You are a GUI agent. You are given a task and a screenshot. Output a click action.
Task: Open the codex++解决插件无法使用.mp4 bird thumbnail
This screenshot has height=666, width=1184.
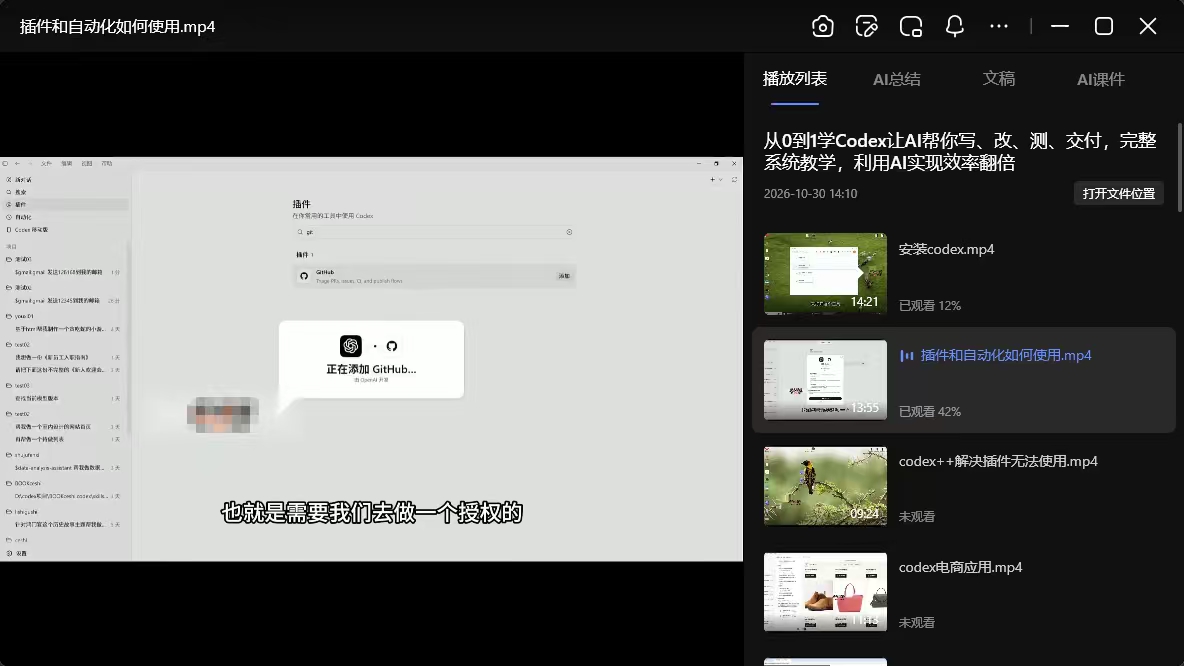825,486
